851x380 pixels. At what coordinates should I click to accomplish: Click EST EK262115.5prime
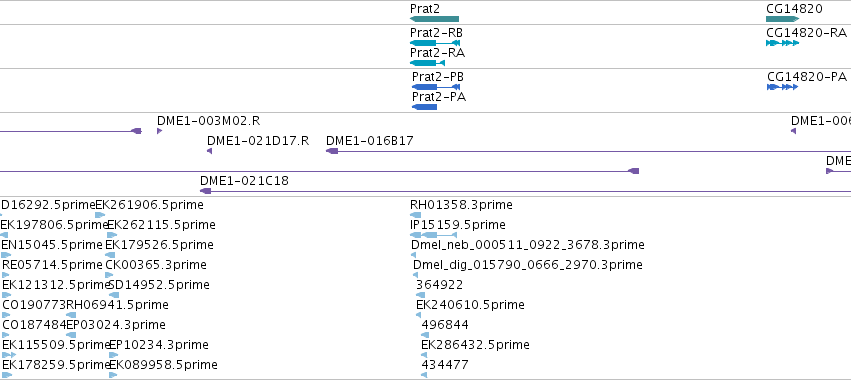(112, 235)
